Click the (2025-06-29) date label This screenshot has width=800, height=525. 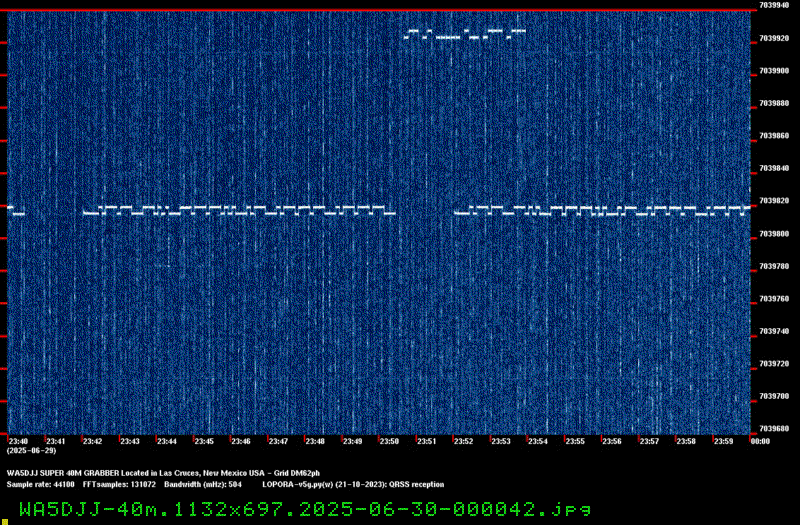click(31, 451)
